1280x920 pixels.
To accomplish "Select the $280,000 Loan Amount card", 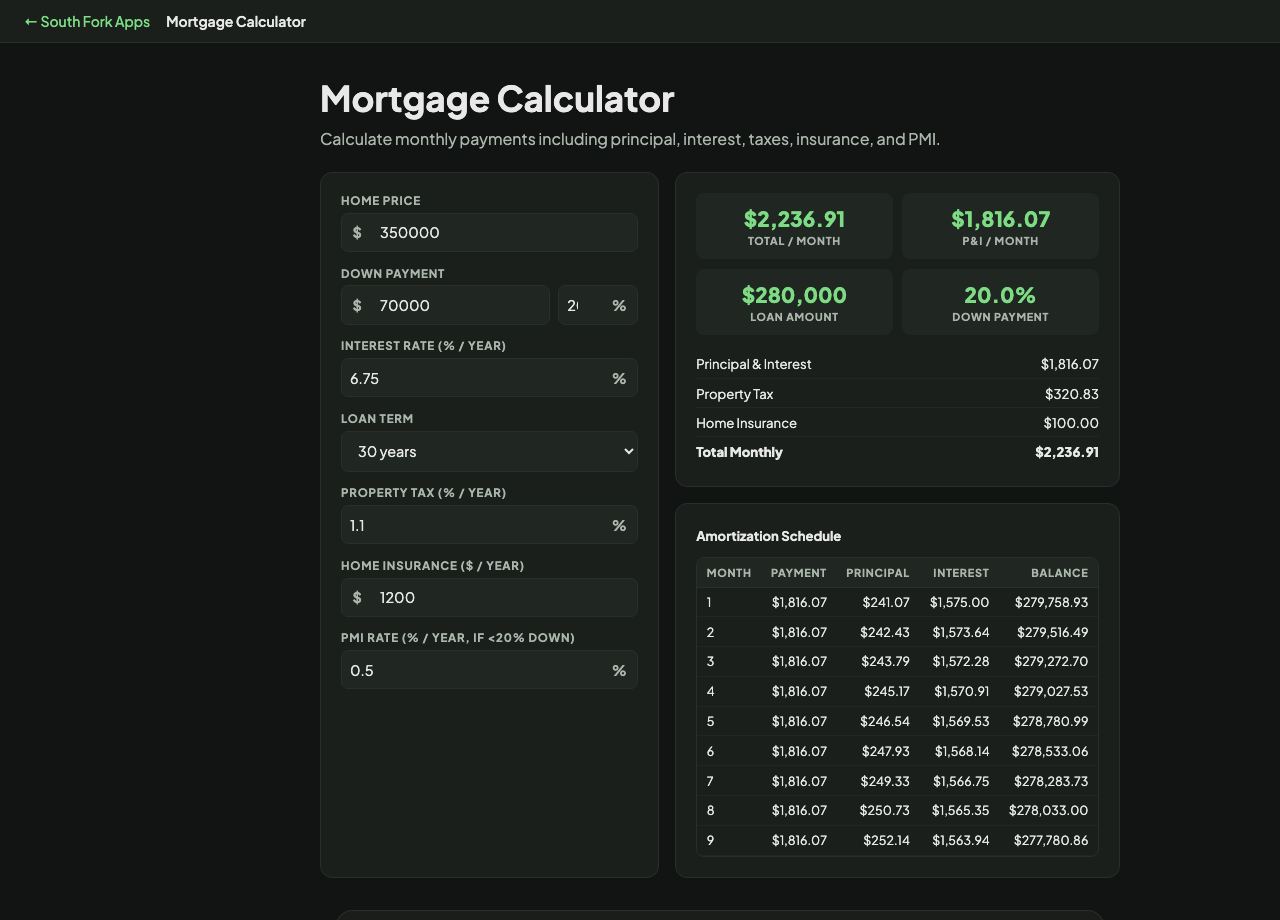I will (x=794, y=302).
